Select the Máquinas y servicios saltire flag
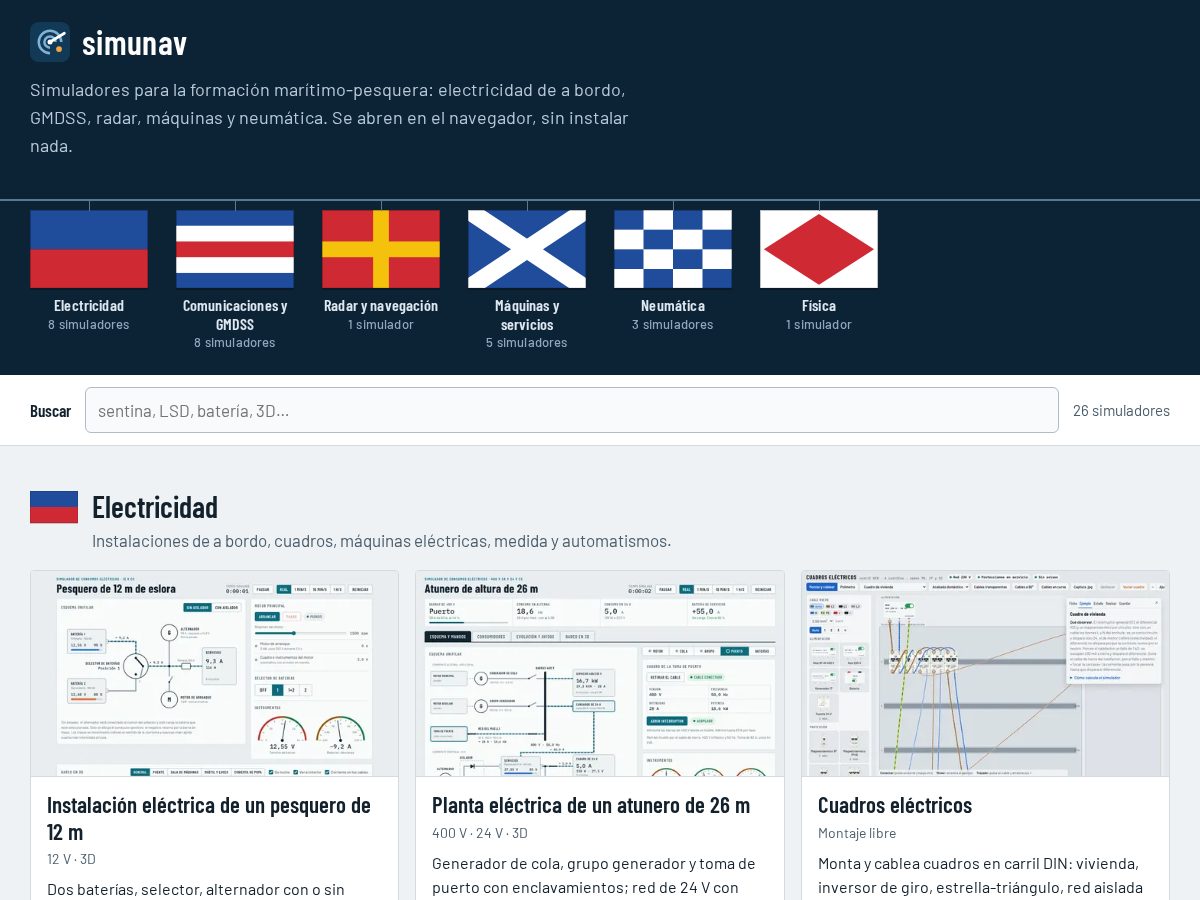The height and width of the screenshot is (900, 1200). (527, 249)
